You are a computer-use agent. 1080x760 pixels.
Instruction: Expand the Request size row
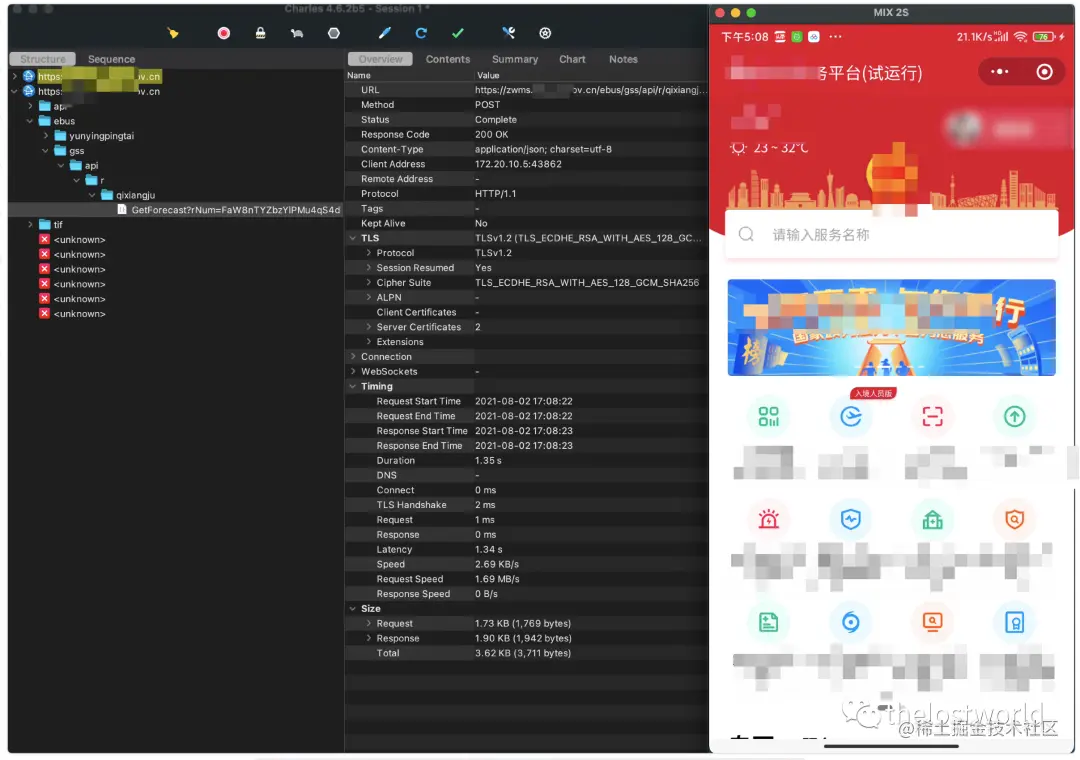pos(368,624)
